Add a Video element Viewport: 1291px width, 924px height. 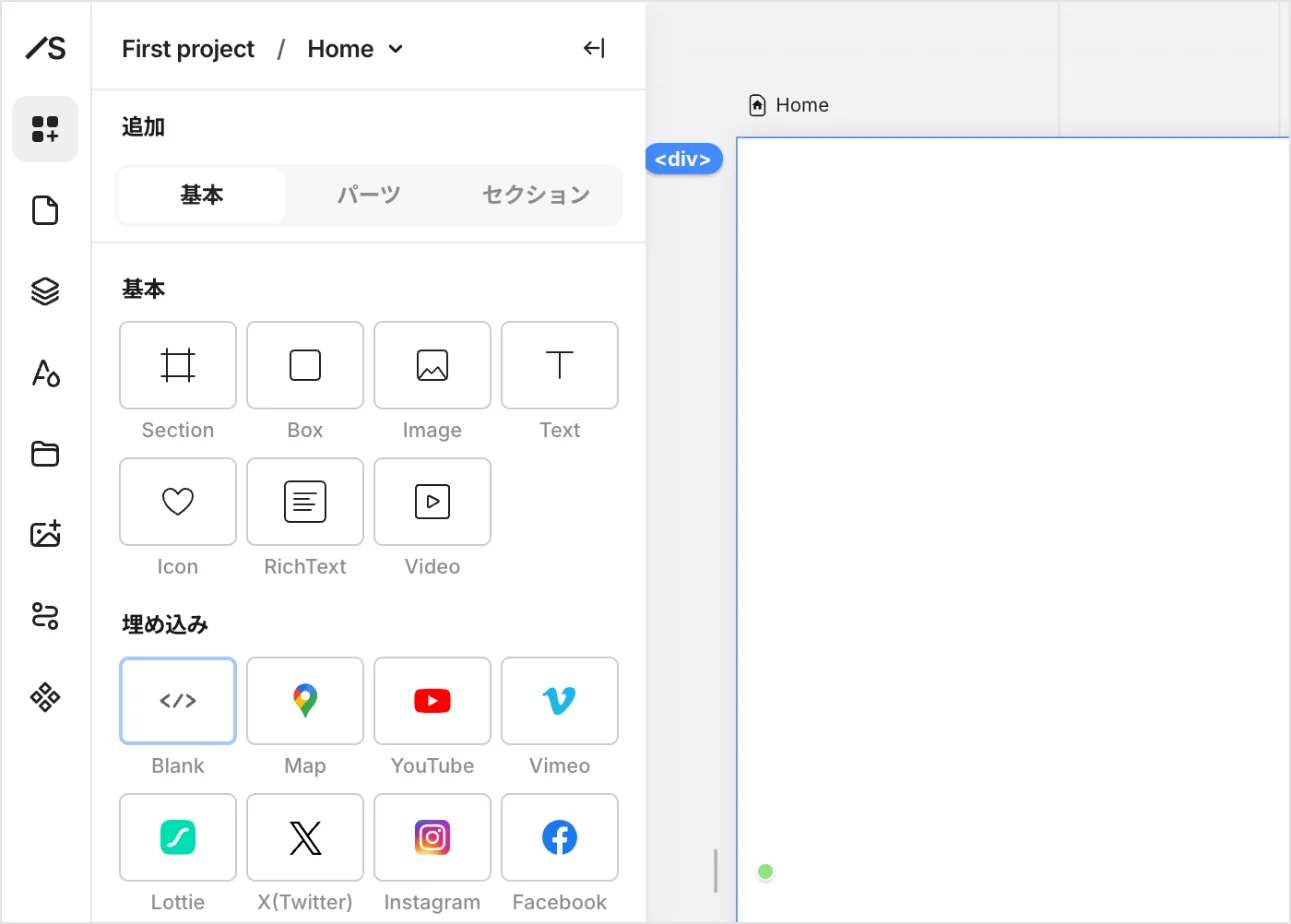pos(432,501)
